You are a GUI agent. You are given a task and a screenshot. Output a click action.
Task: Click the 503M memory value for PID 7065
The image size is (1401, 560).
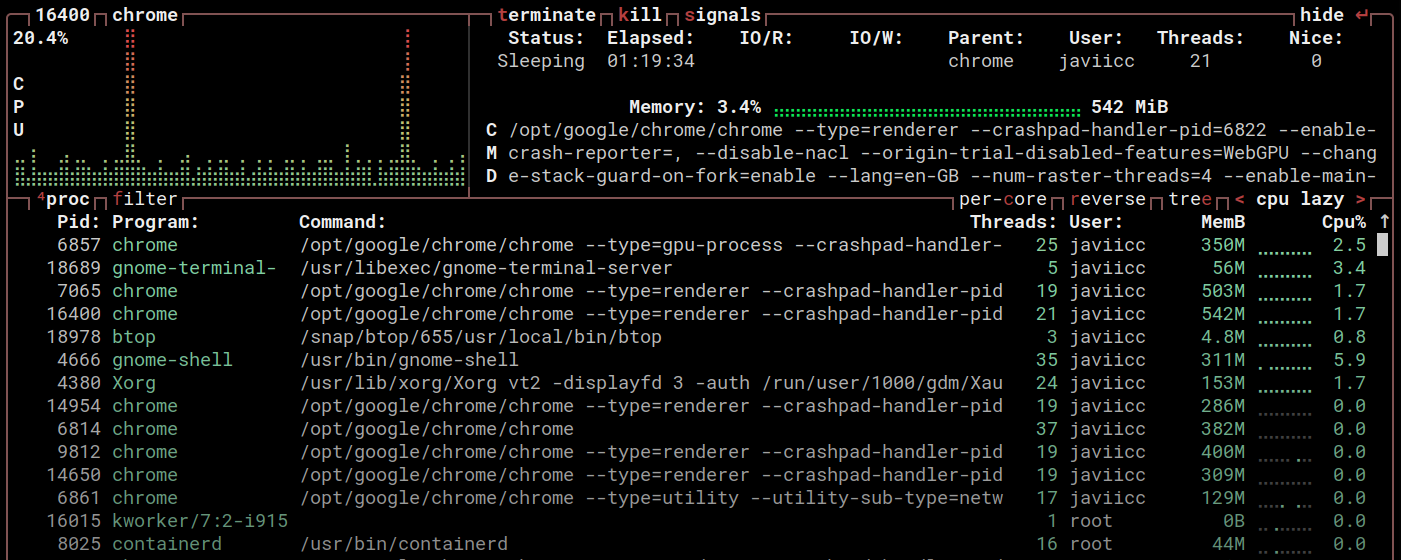1223,291
